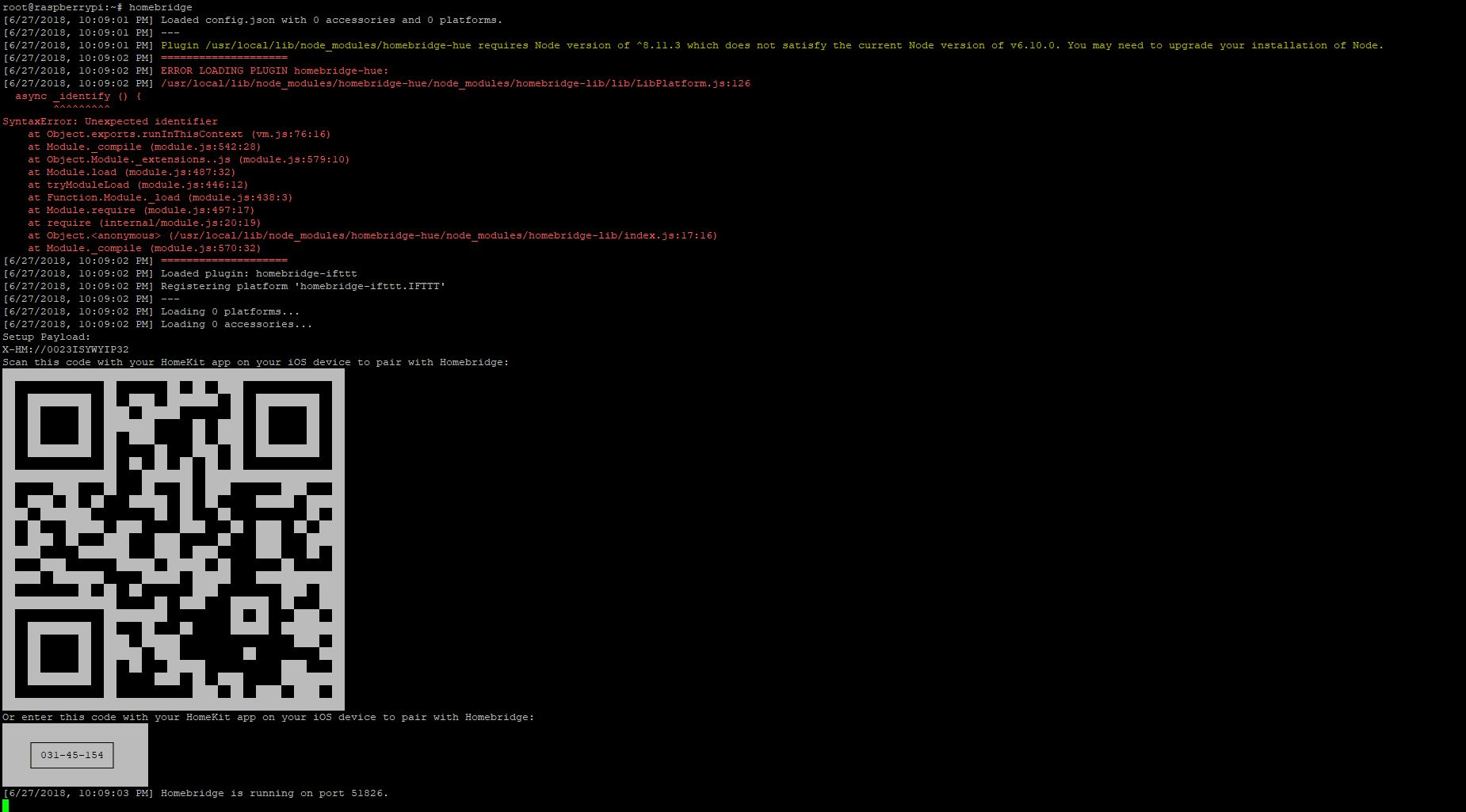Click 'at Module._compile (module.js:570:32)' stack line
Image resolution: width=1466 pixels, height=812 pixels.
(145, 248)
